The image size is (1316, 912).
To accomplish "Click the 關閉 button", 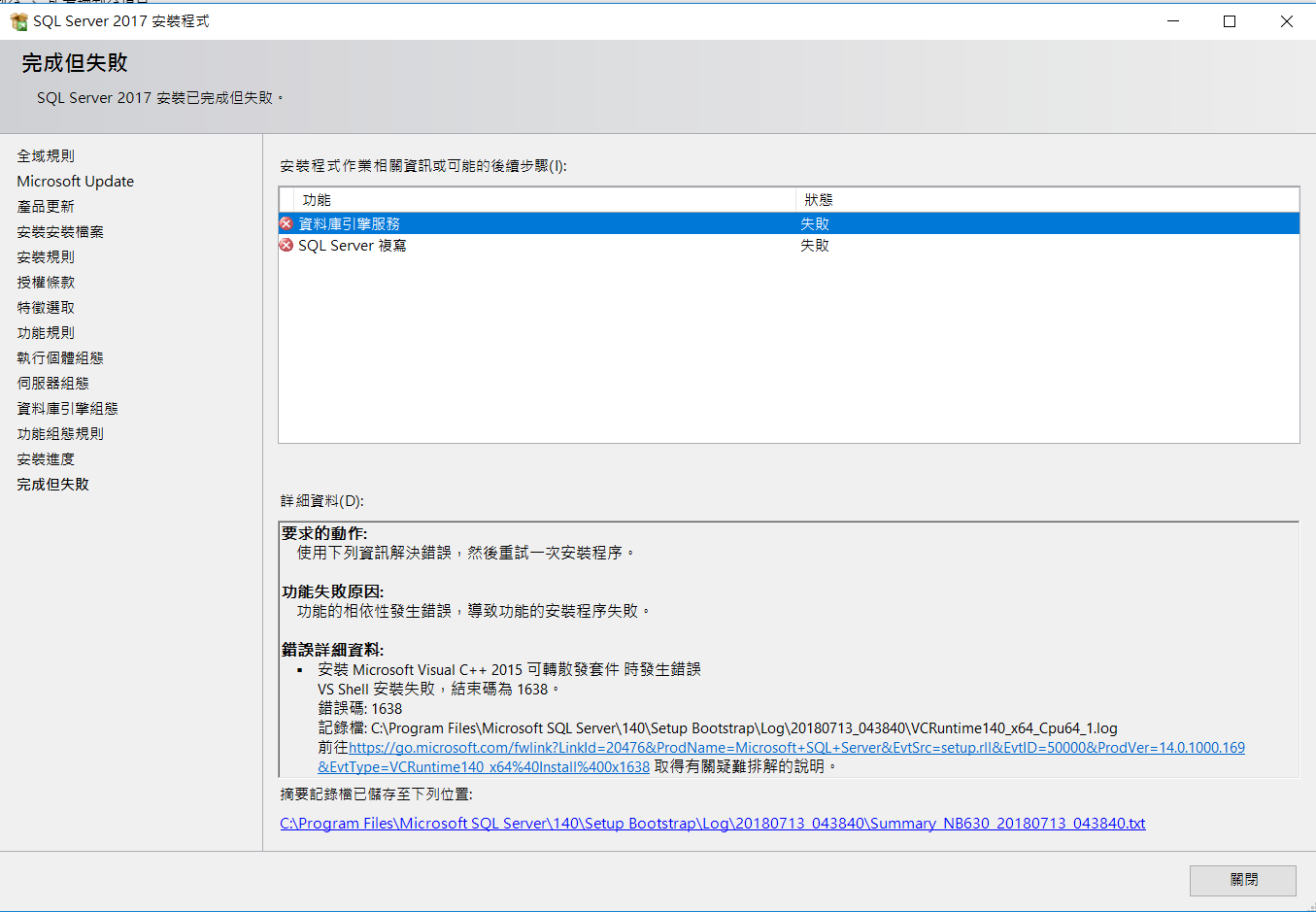I will tap(1243, 880).
